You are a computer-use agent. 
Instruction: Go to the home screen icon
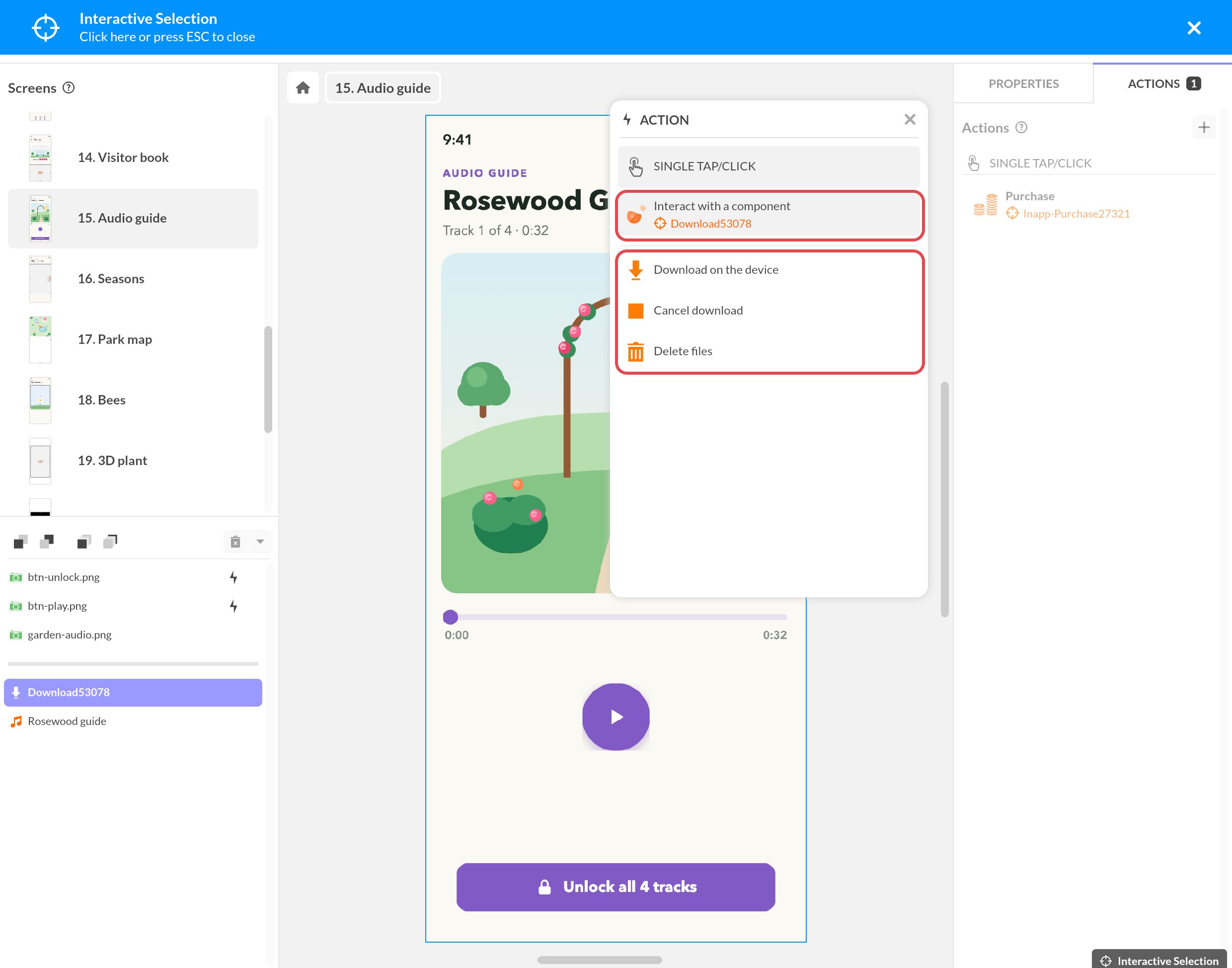(x=303, y=88)
